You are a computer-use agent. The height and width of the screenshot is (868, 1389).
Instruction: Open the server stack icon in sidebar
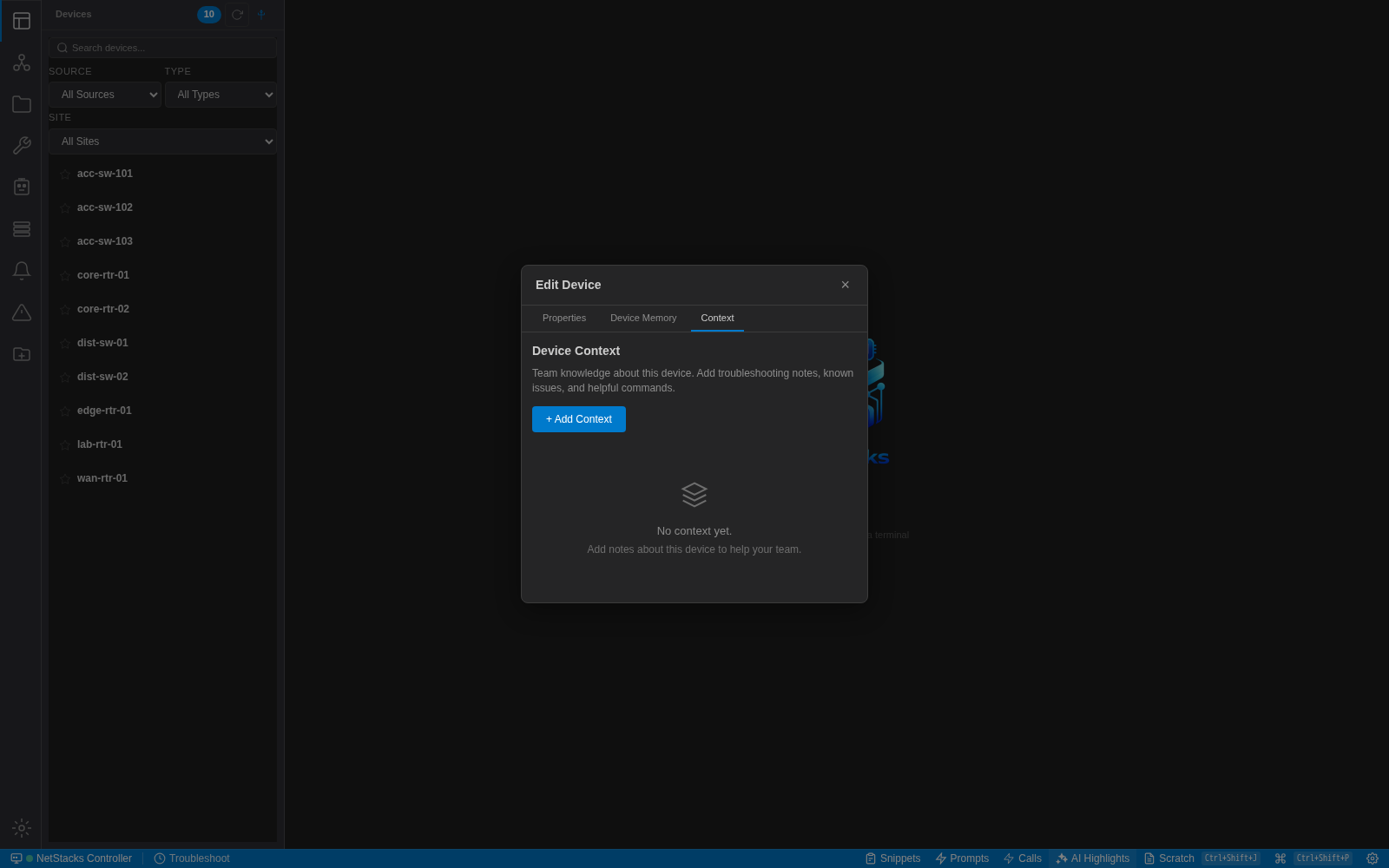pyautogui.click(x=22, y=229)
